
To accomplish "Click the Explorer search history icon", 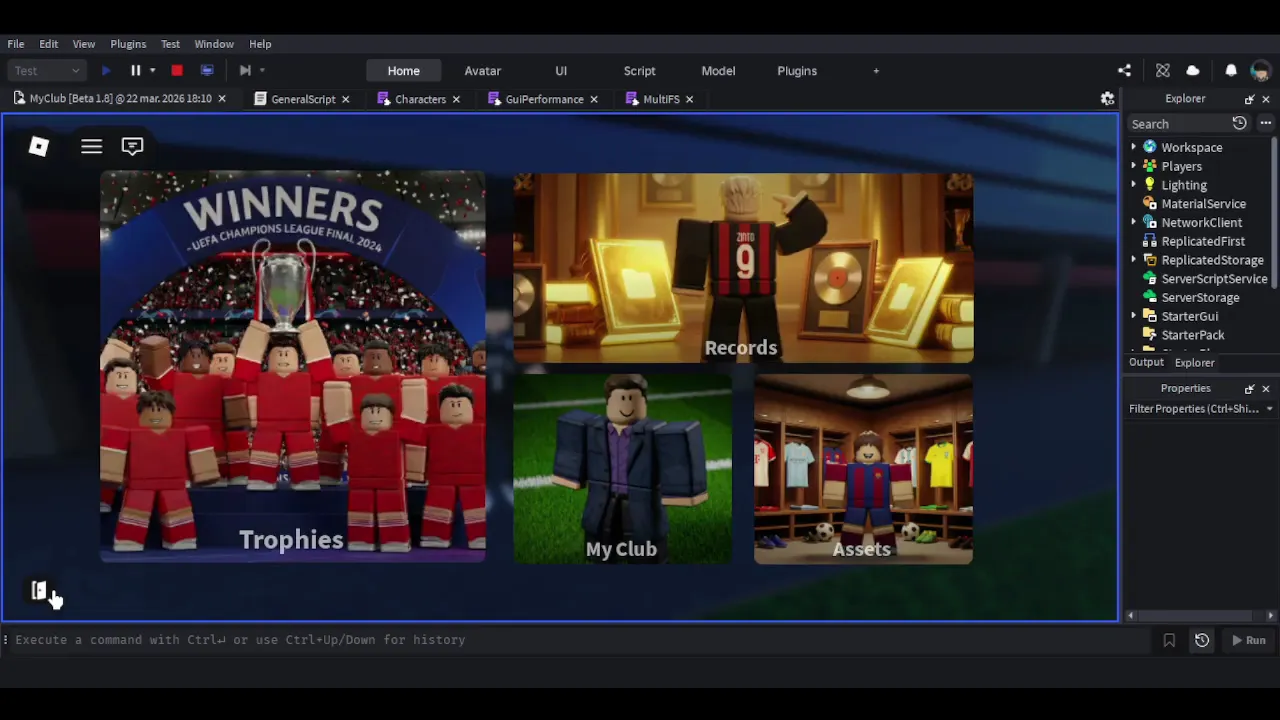I will pyautogui.click(x=1239, y=123).
